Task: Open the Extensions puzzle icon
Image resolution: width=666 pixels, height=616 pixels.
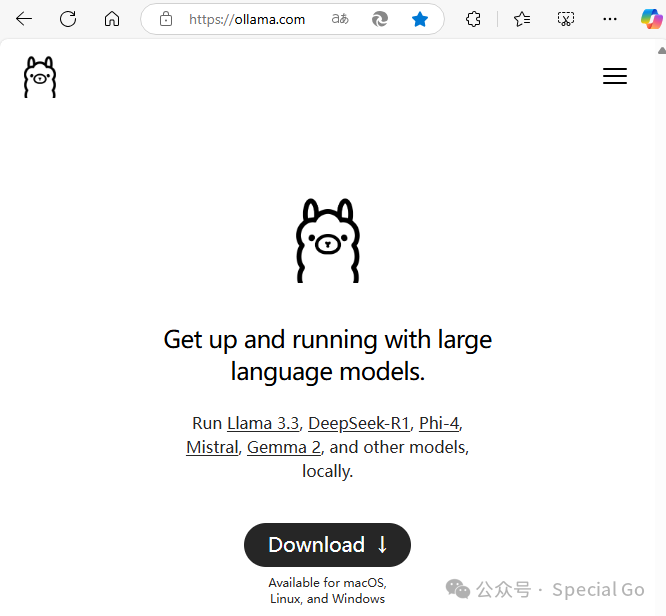Action: point(473,19)
